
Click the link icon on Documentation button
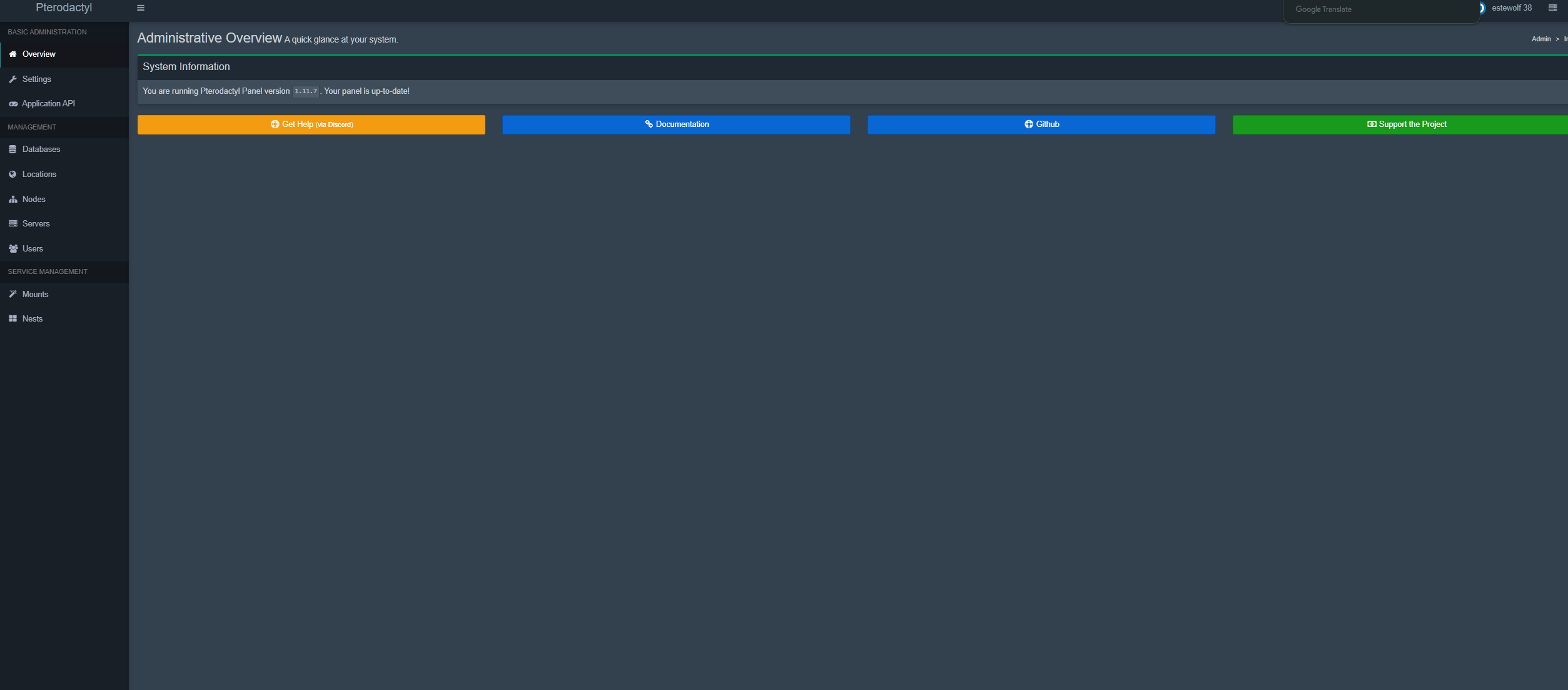pyautogui.click(x=649, y=124)
